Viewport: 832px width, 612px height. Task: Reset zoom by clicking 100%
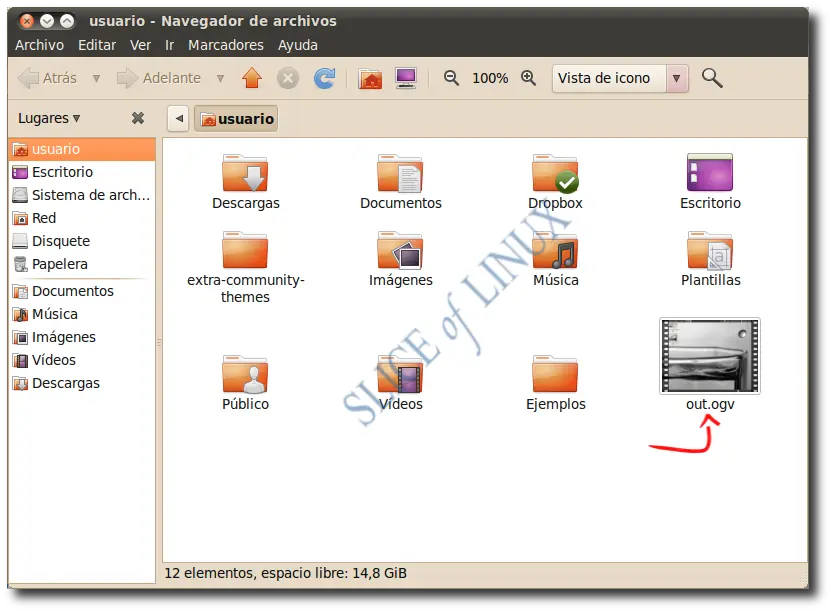[490, 79]
